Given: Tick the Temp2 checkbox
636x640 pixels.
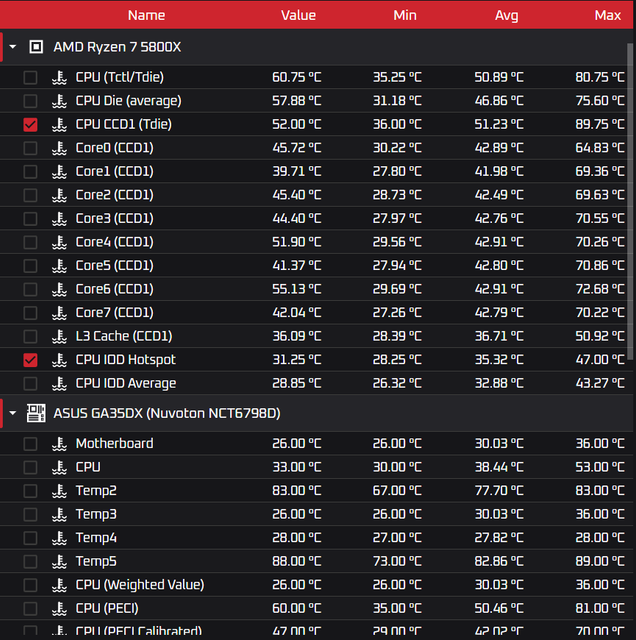Looking at the screenshot, I should click(30, 491).
